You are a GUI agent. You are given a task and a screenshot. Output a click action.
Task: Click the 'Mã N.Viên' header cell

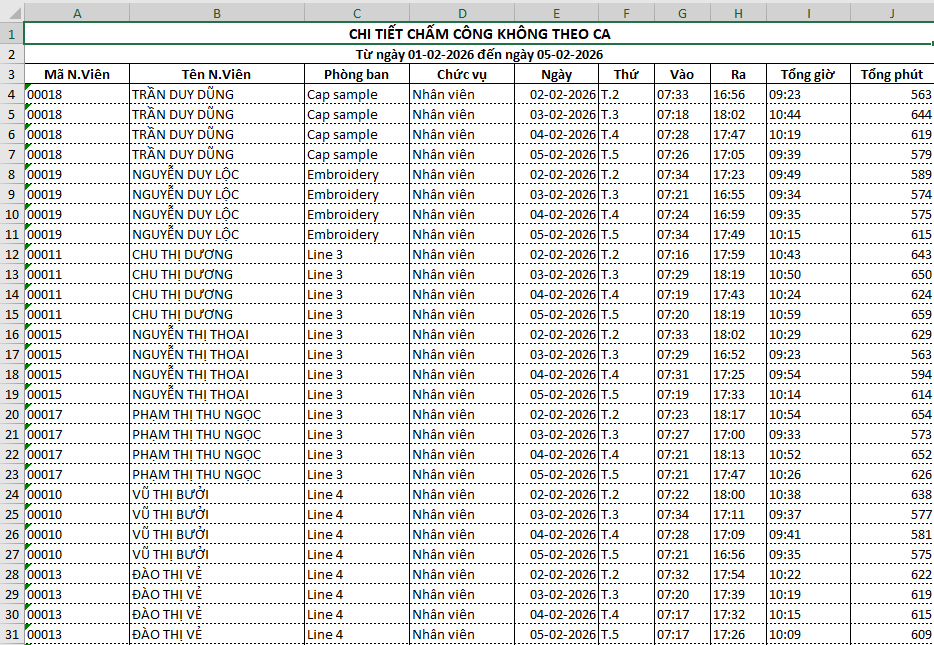77,74
